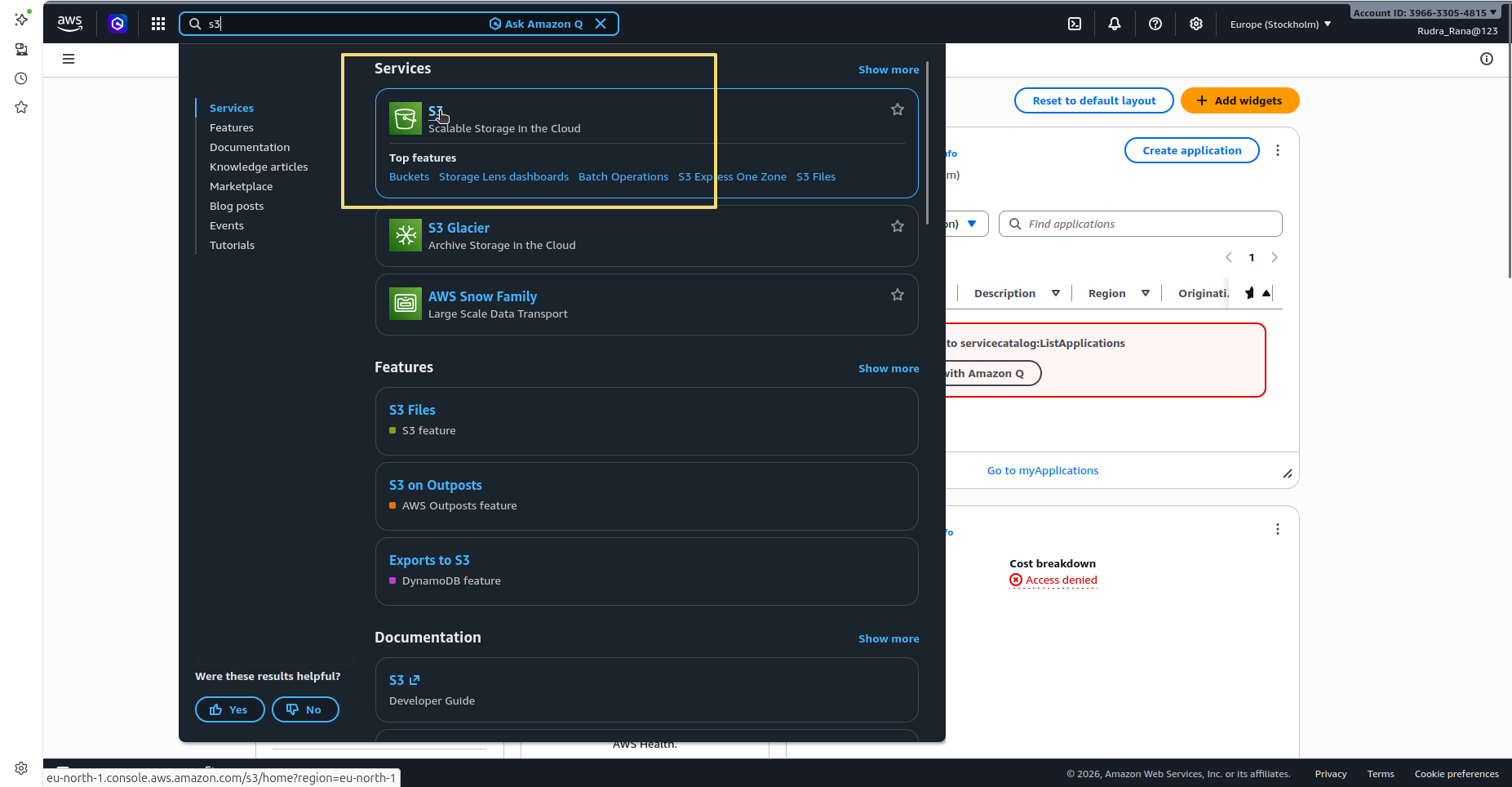Click Yes for helpful results
The width and height of the screenshot is (1512, 787).
(230, 709)
